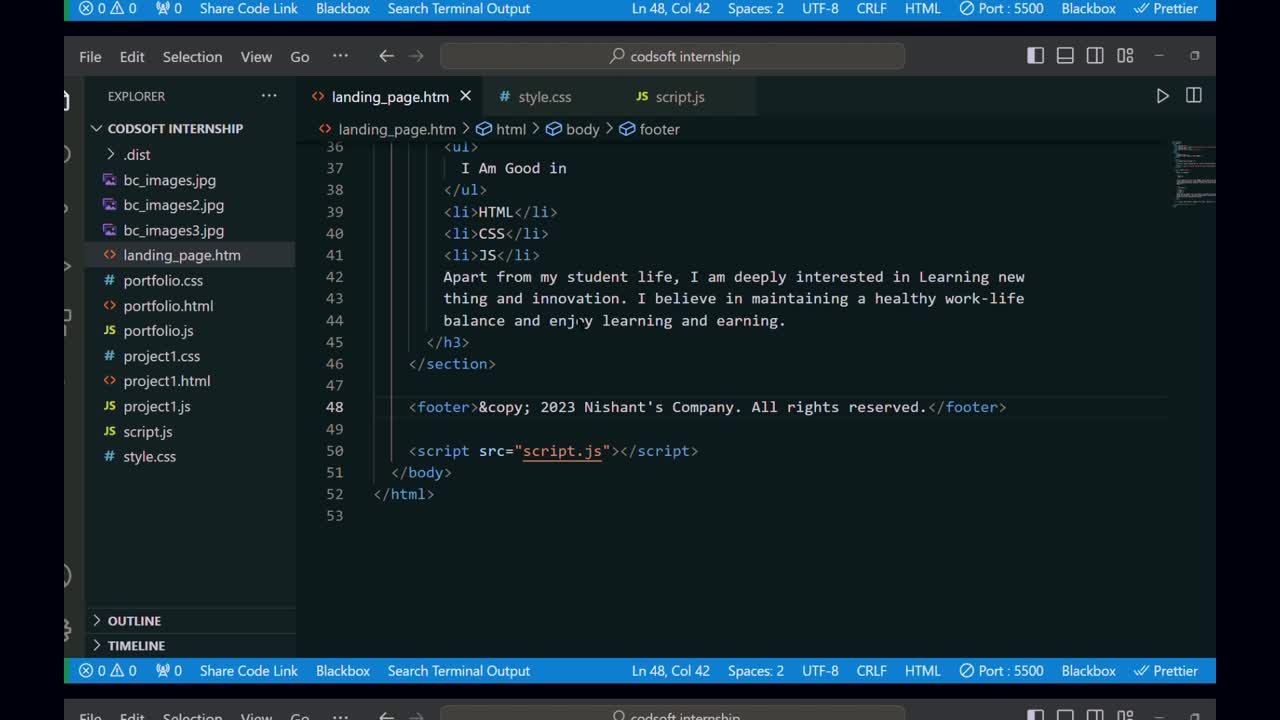Toggle bottom panel layout icon
This screenshot has width=1280, height=720.
click(1065, 56)
